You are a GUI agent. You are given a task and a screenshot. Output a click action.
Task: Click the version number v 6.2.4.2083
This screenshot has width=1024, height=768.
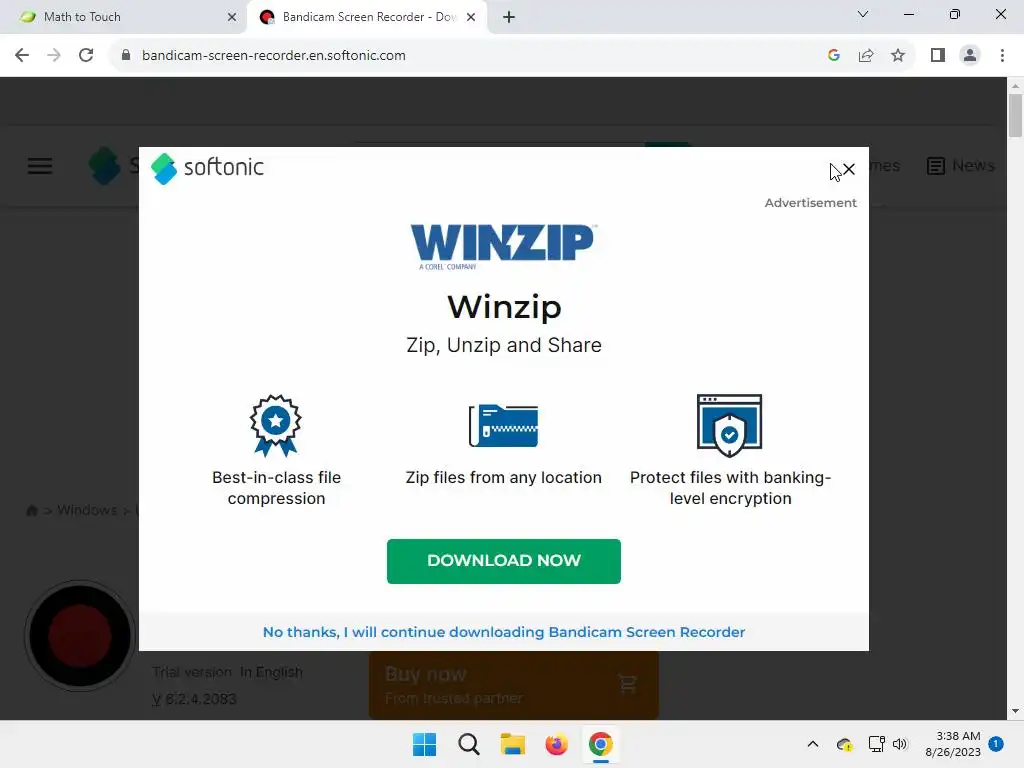(x=194, y=699)
